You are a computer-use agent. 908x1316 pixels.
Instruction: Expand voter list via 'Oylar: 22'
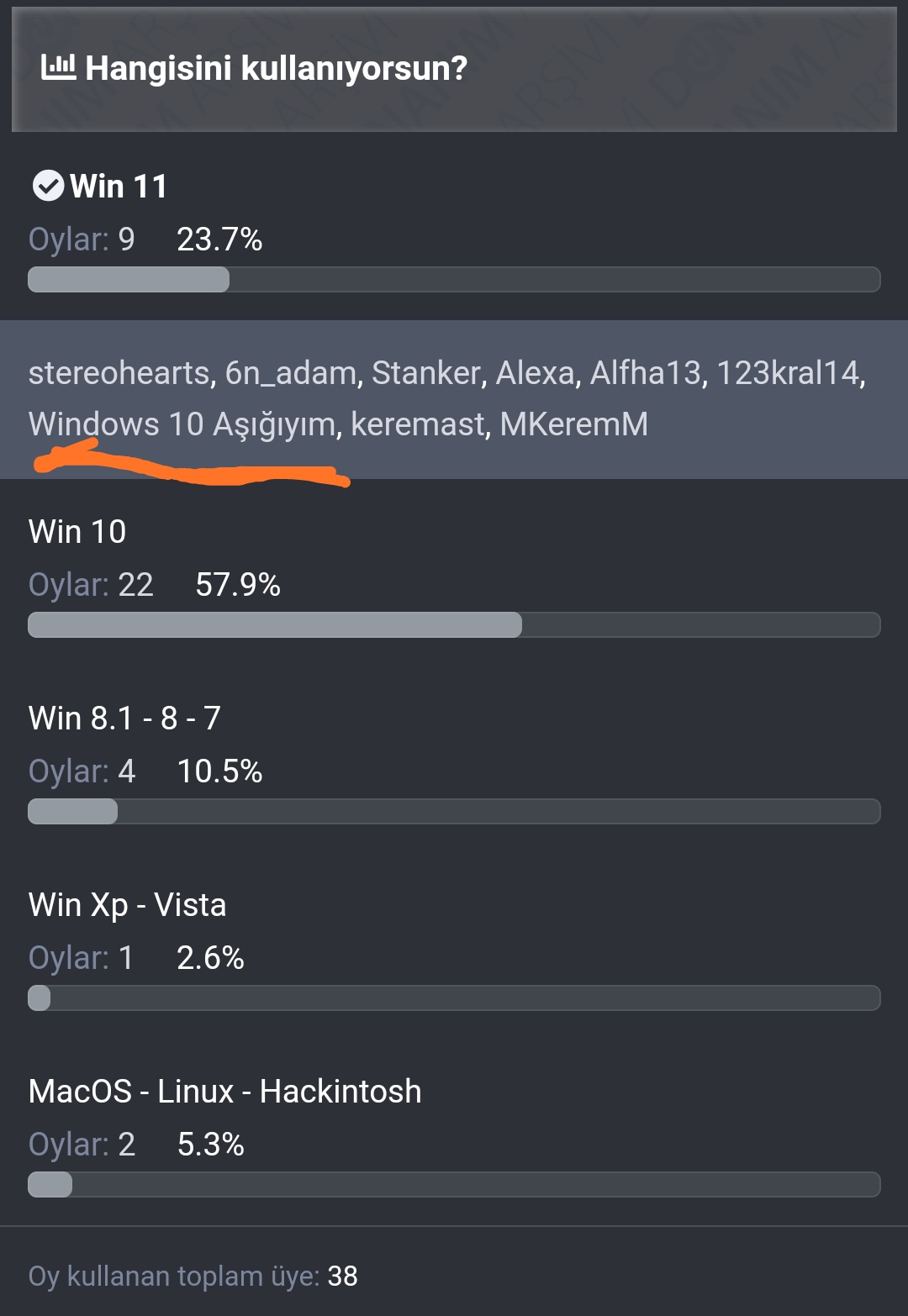(91, 585)
